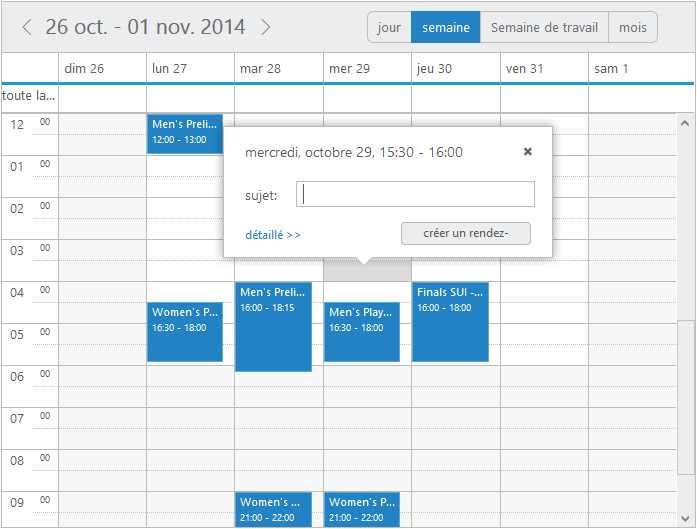697x529 pixels.
Task: Click the sujet text field
Action: click(418, 194)
